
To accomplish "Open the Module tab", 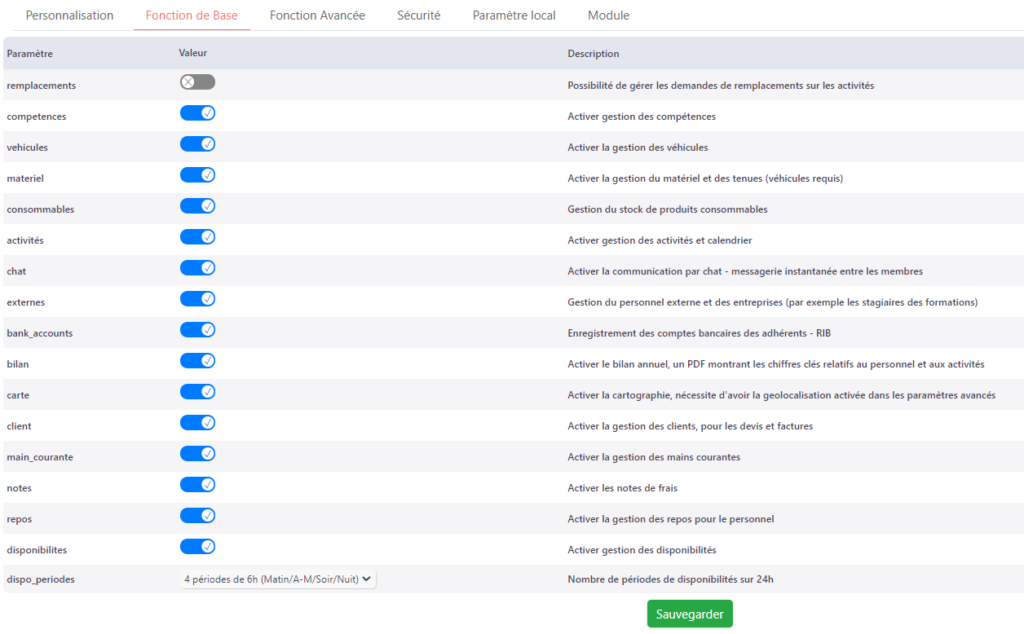I will click(608, 15).
